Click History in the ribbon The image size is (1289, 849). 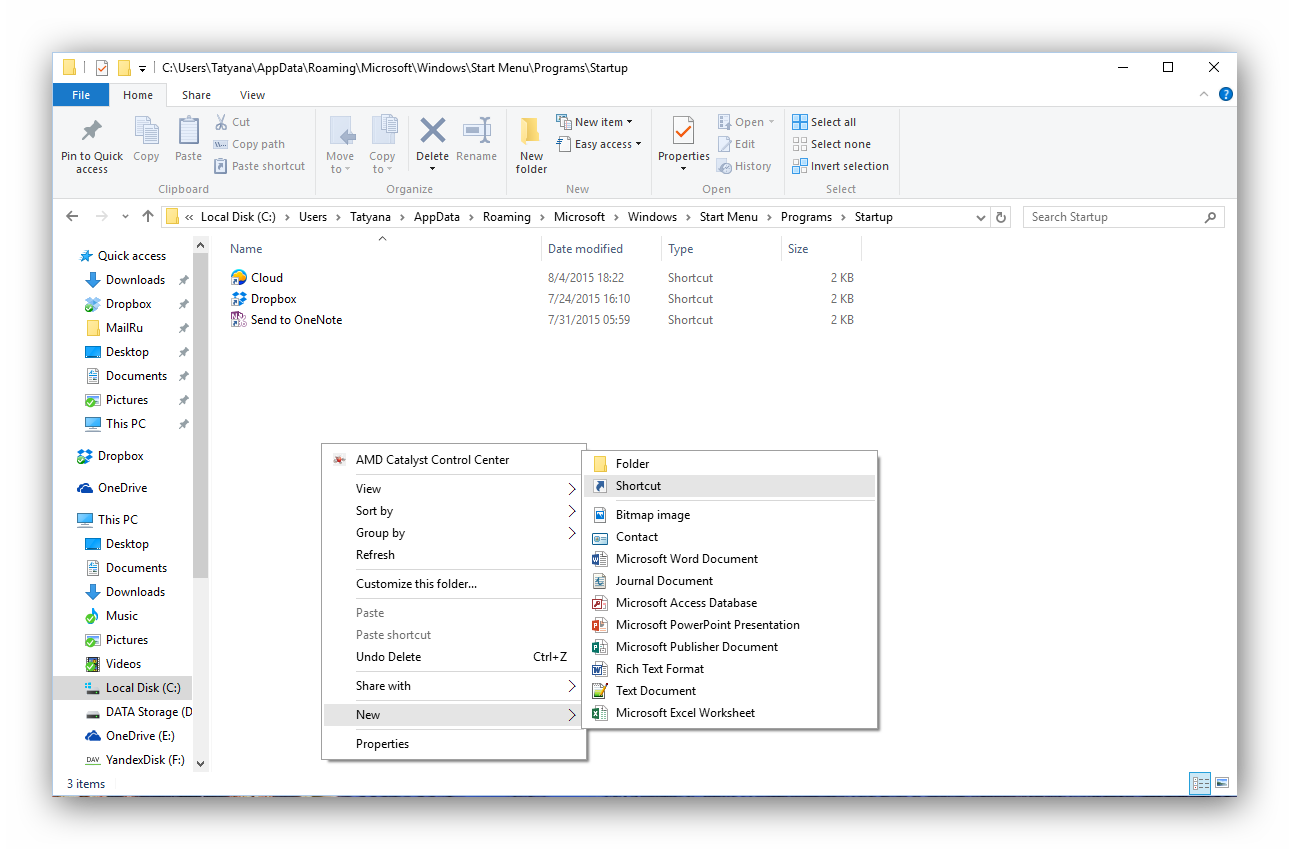(744, 166)
